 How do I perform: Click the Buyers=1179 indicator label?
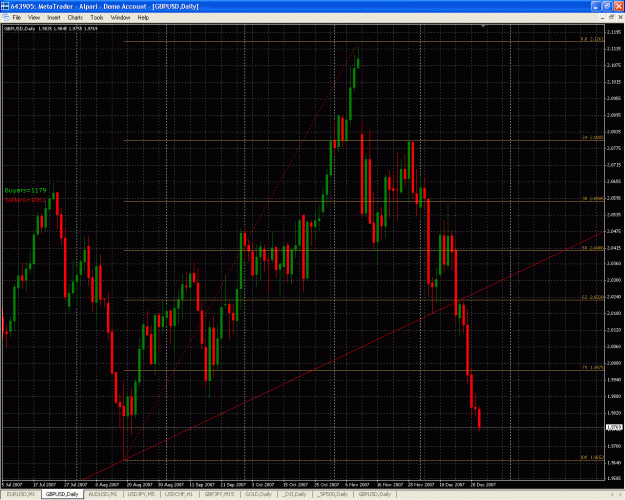(26, 191)
